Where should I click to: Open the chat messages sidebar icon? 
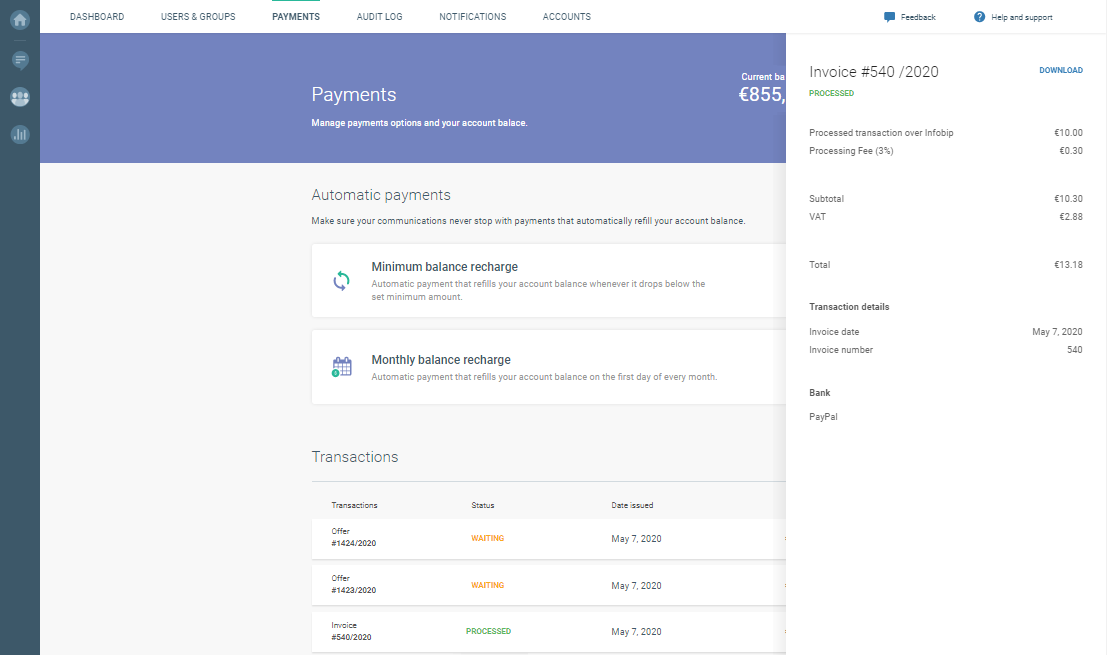pos(19,60)
